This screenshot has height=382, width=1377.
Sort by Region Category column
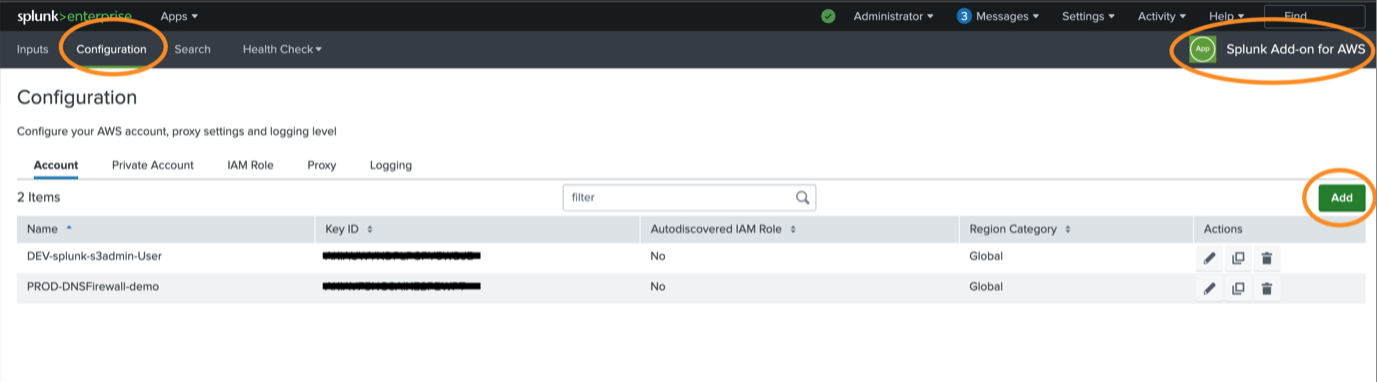pos(1021,229)
